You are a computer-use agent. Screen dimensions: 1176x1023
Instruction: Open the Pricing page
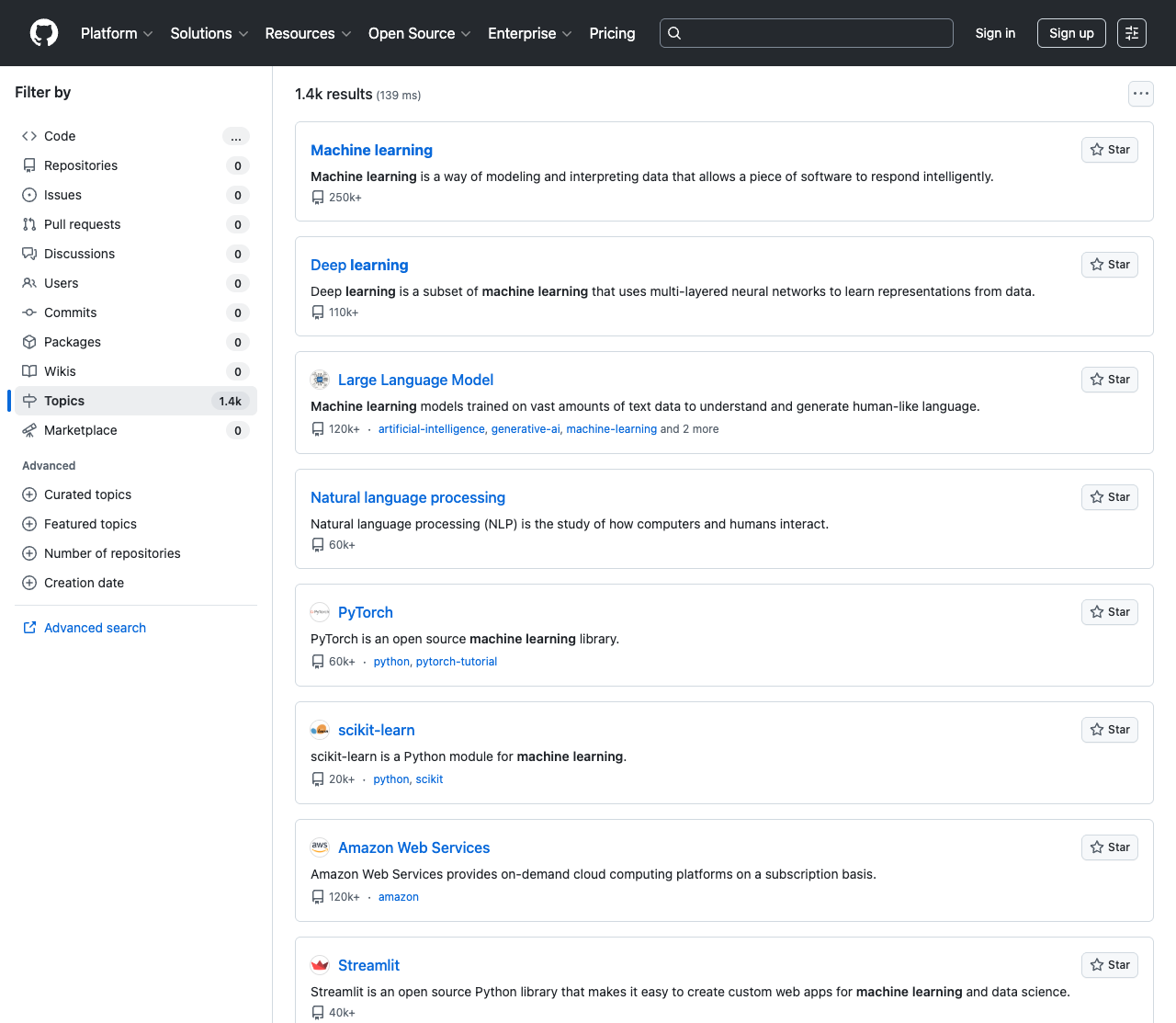coord(612,33)
